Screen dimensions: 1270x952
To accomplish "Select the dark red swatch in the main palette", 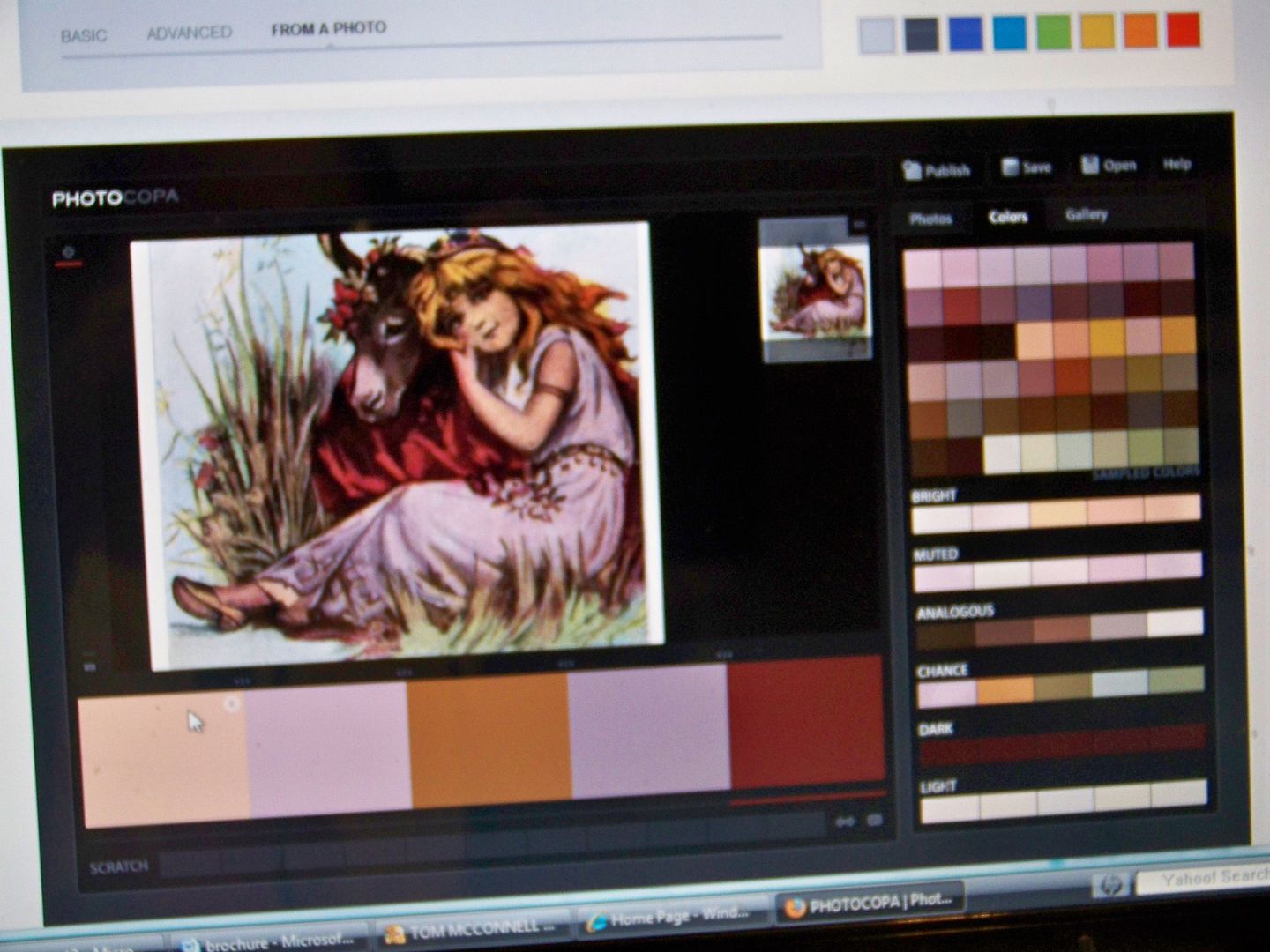I will [x=807, y=720].
